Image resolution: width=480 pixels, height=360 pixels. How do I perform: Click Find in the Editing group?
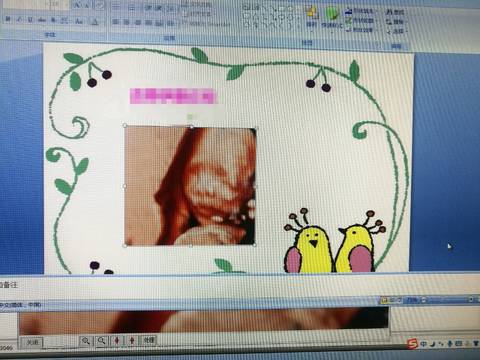click(395, 12)
